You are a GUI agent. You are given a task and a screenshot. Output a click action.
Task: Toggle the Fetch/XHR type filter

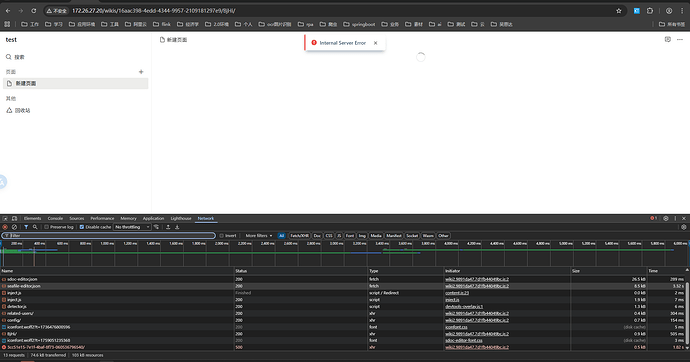point(299,236)
